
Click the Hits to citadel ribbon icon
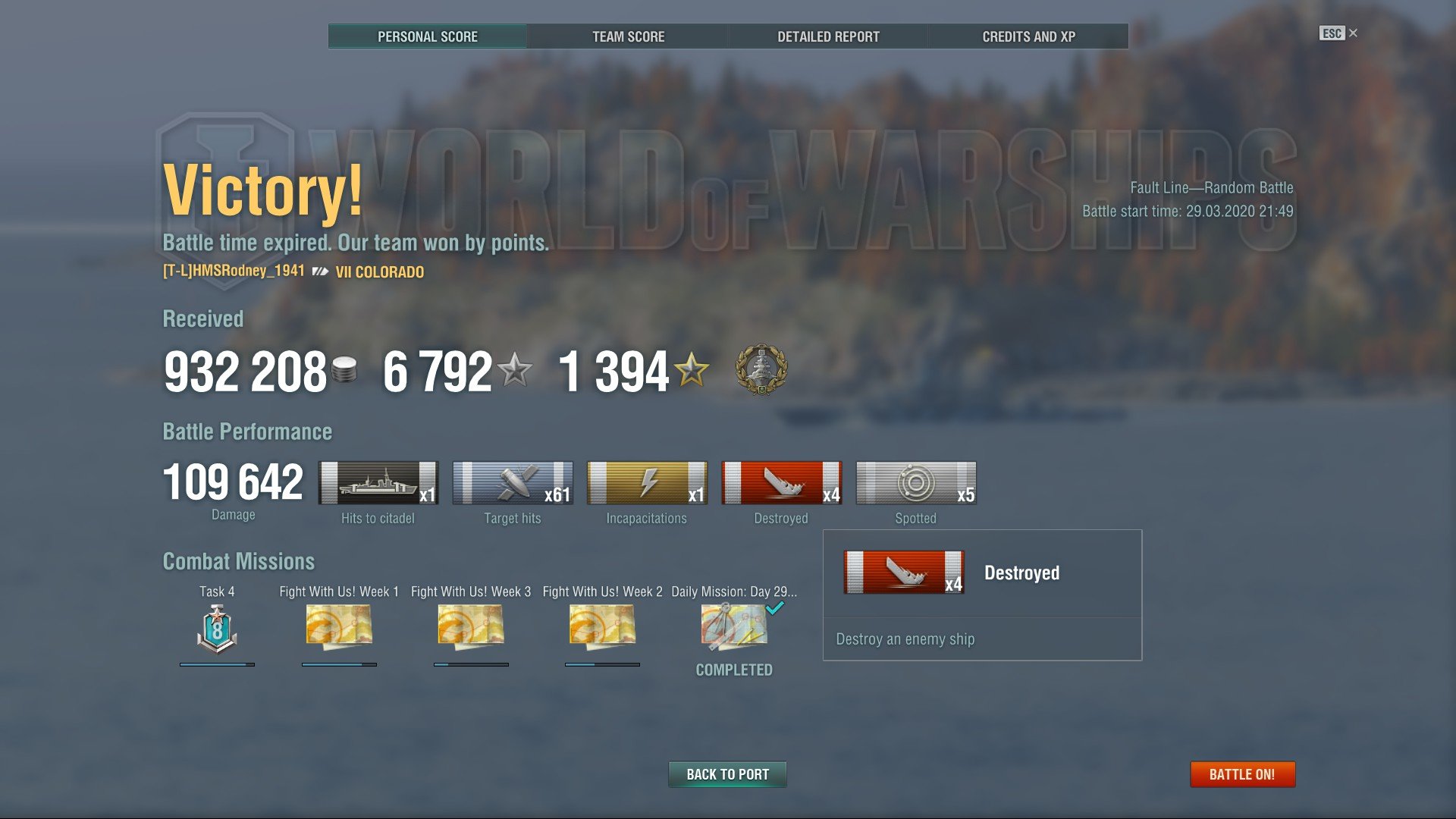pos(378,483)
